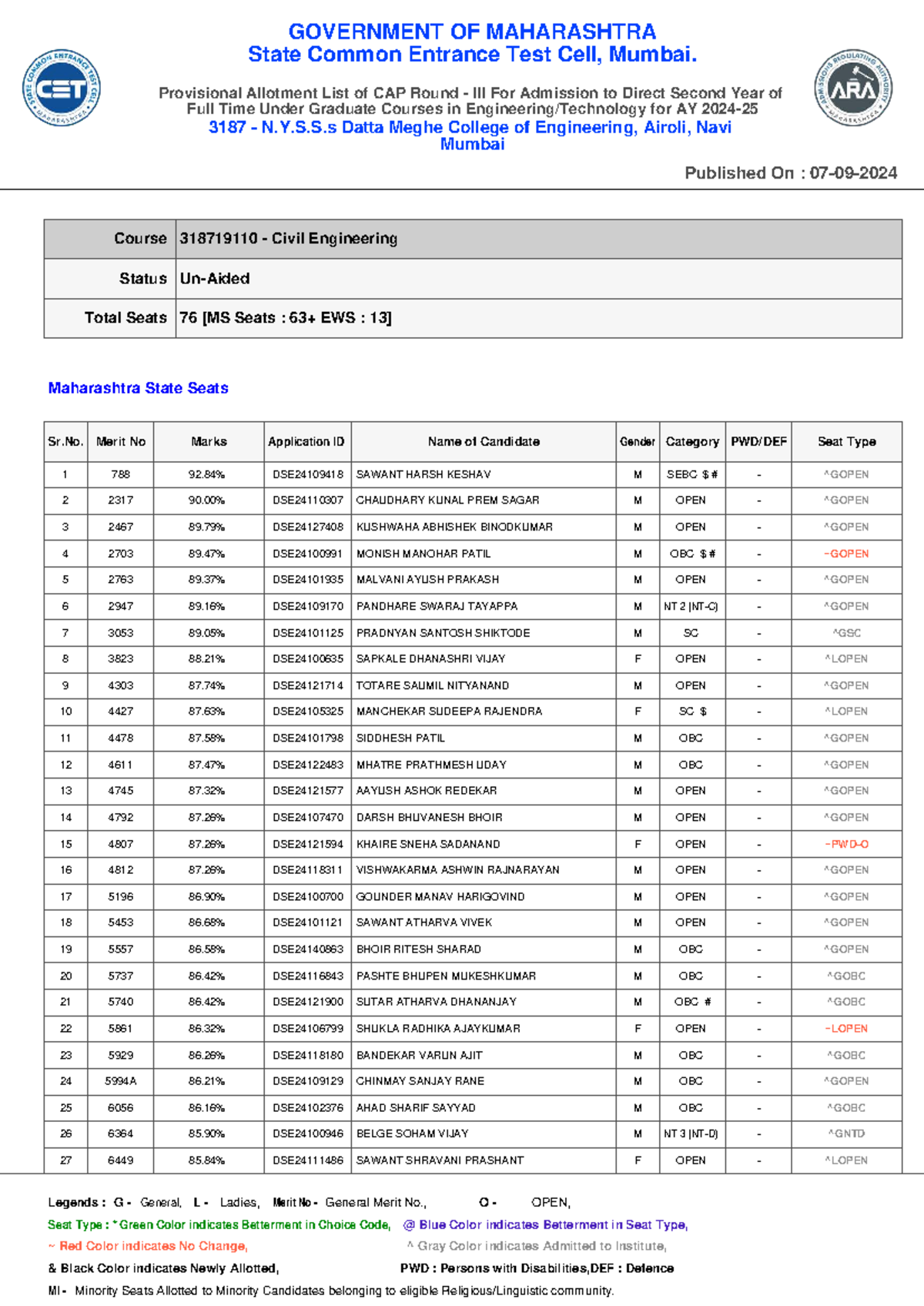Image resolution: width=924 pixels, height=1306 pixels.
Task: Select the Total Seats value 76
Action: 286,318
